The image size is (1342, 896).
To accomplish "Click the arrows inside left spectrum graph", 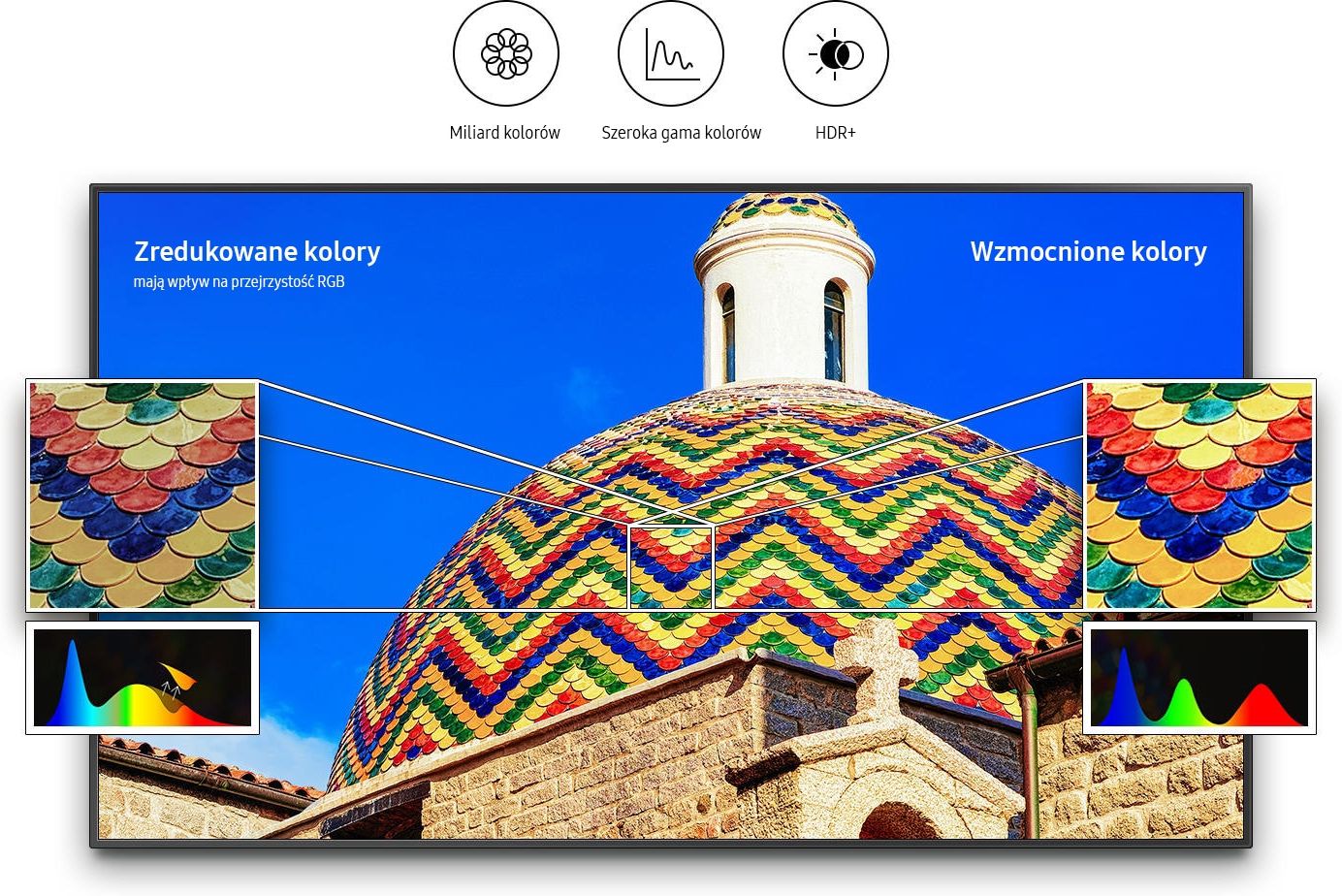I will [171, 689].
